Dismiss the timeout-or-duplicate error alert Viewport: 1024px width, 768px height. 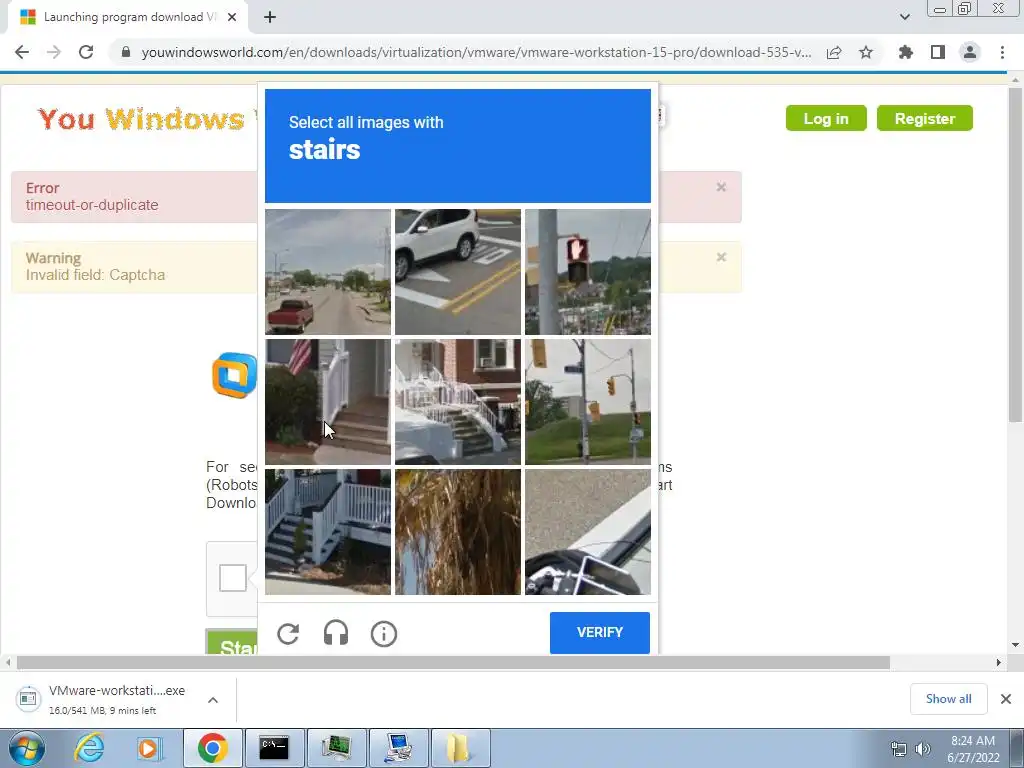pyautogui.click(x=721, y=187)
